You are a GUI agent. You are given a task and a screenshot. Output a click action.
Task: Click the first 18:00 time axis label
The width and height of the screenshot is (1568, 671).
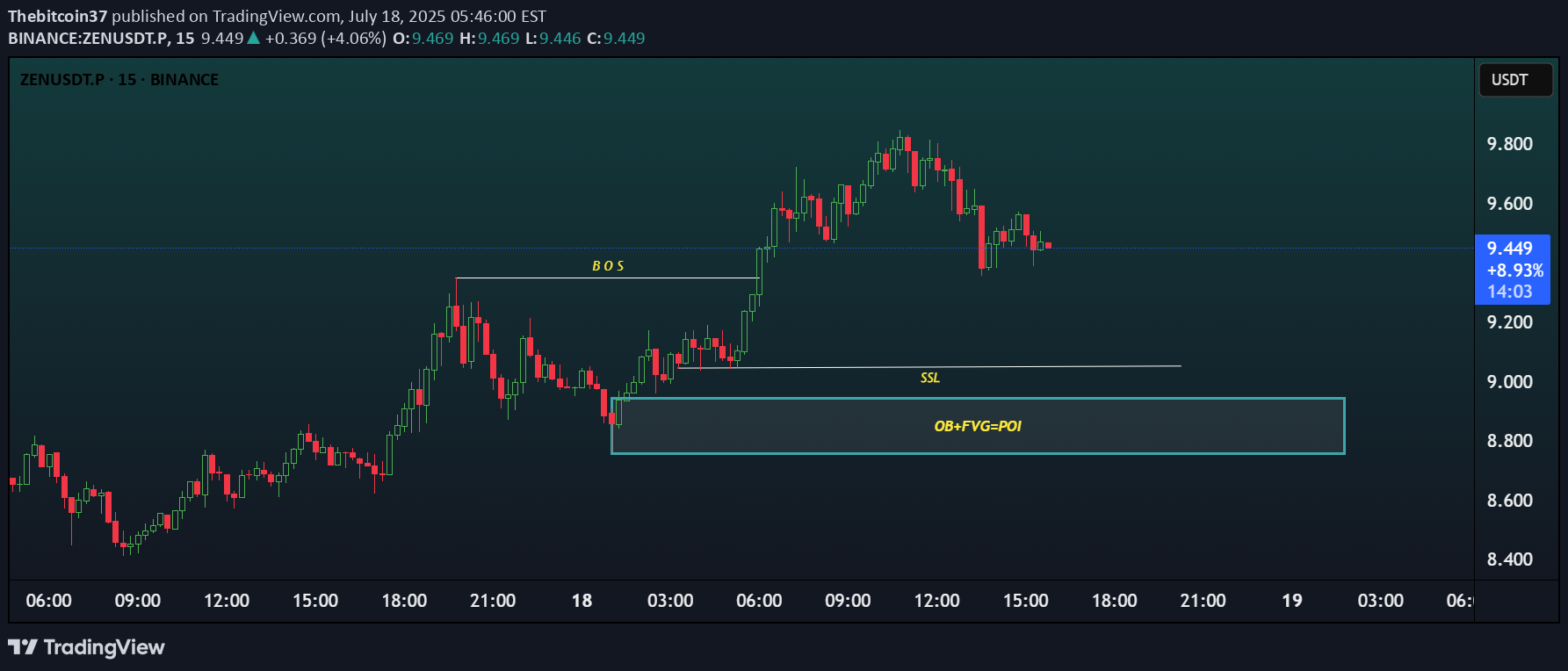pos(404,601)
